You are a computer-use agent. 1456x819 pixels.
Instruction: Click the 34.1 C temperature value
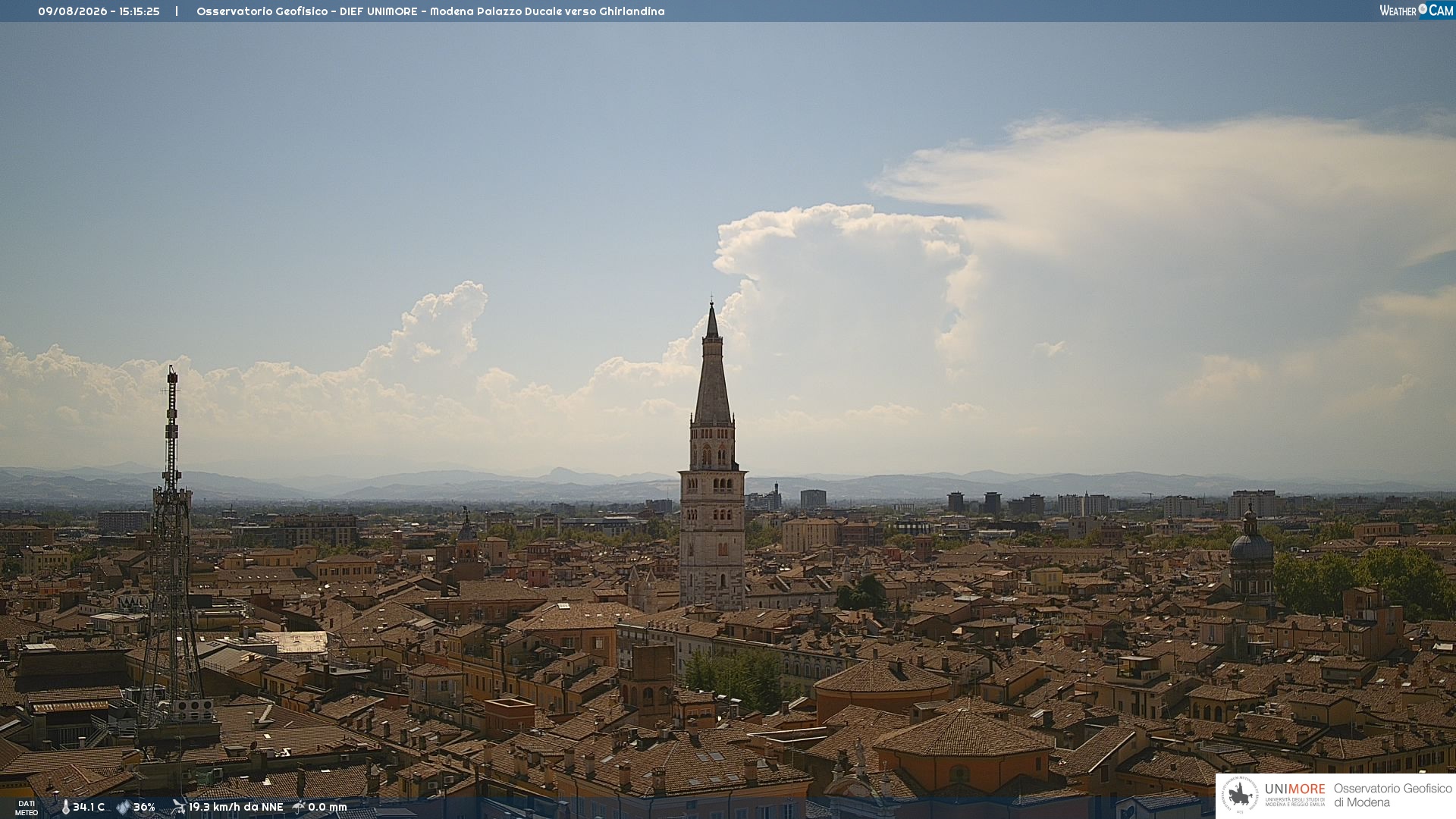tap(89, 807)
